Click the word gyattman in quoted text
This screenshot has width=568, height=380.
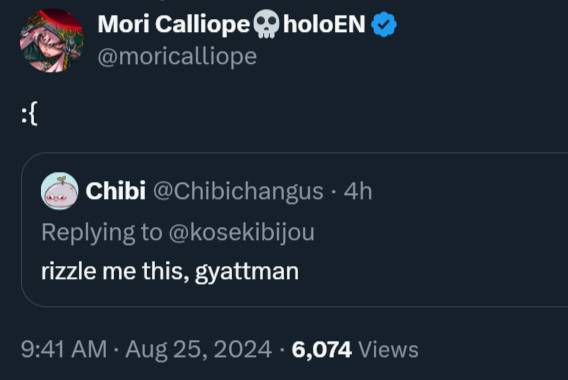click(x=247, y=272)
